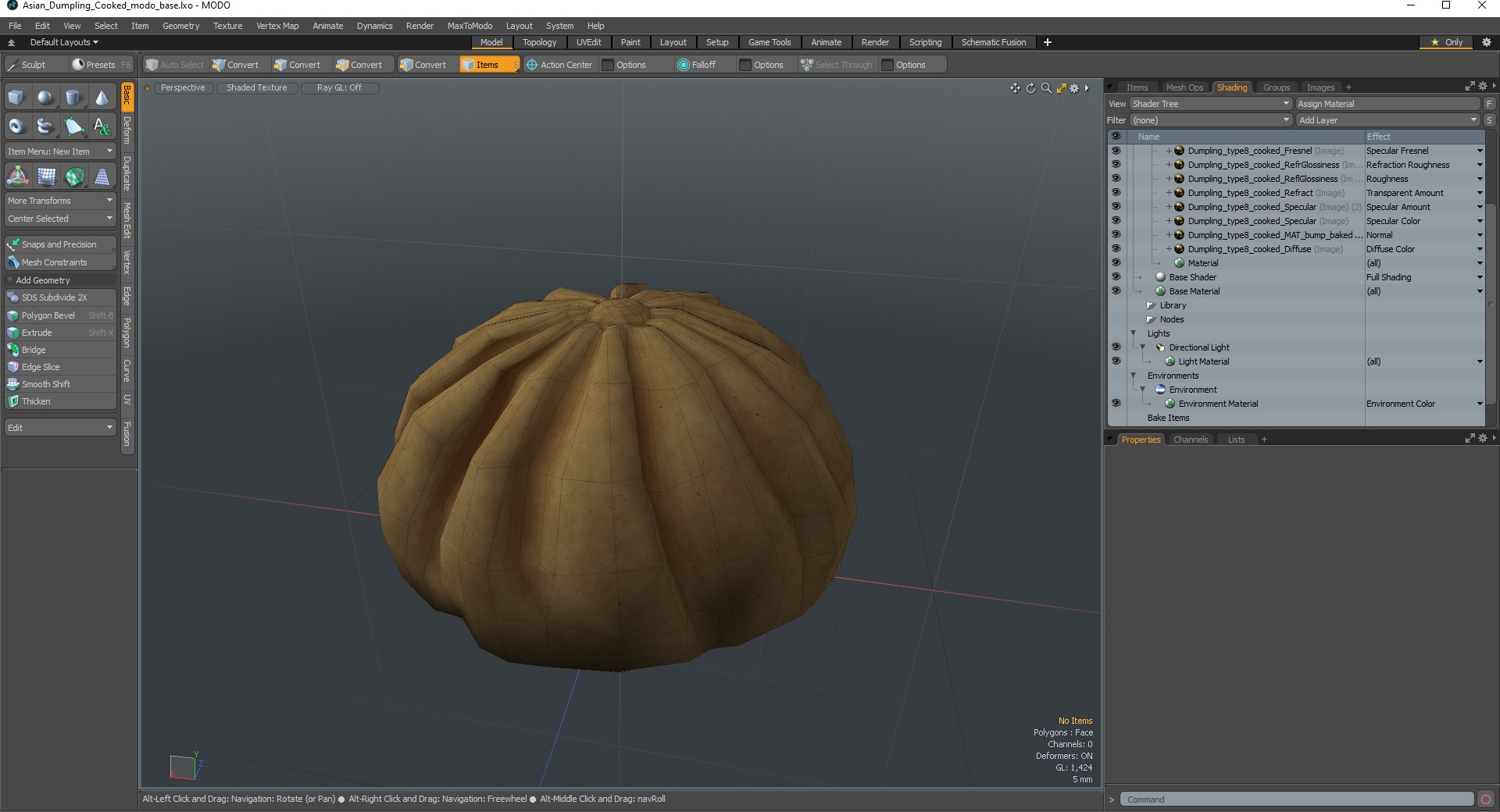Image resolution: width=1500 pixels, height=812 pixels.
Task: Hide the Dumpling_type8_cooked_Diffuse layer
Action: pos(1116,249)
